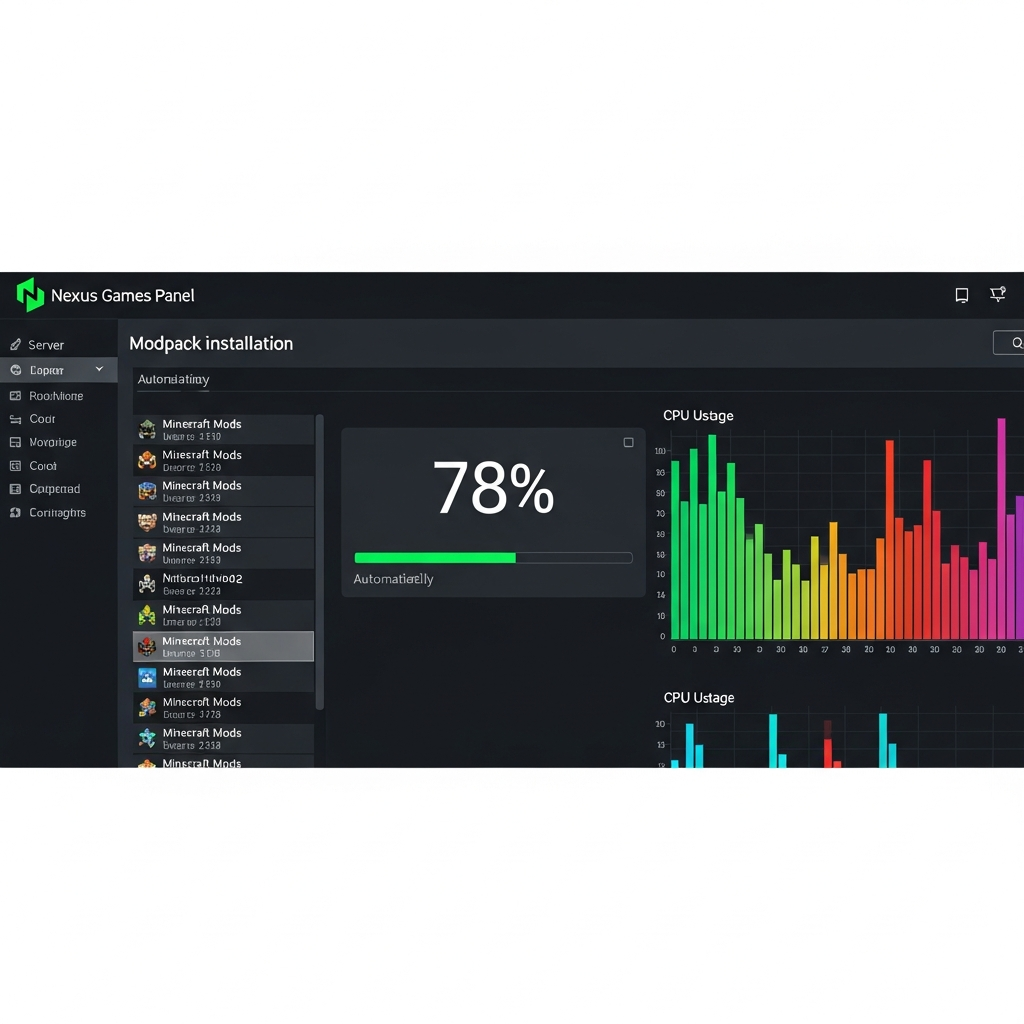Toggle the small checkbox on the 78% card

[x=628, y=442]
